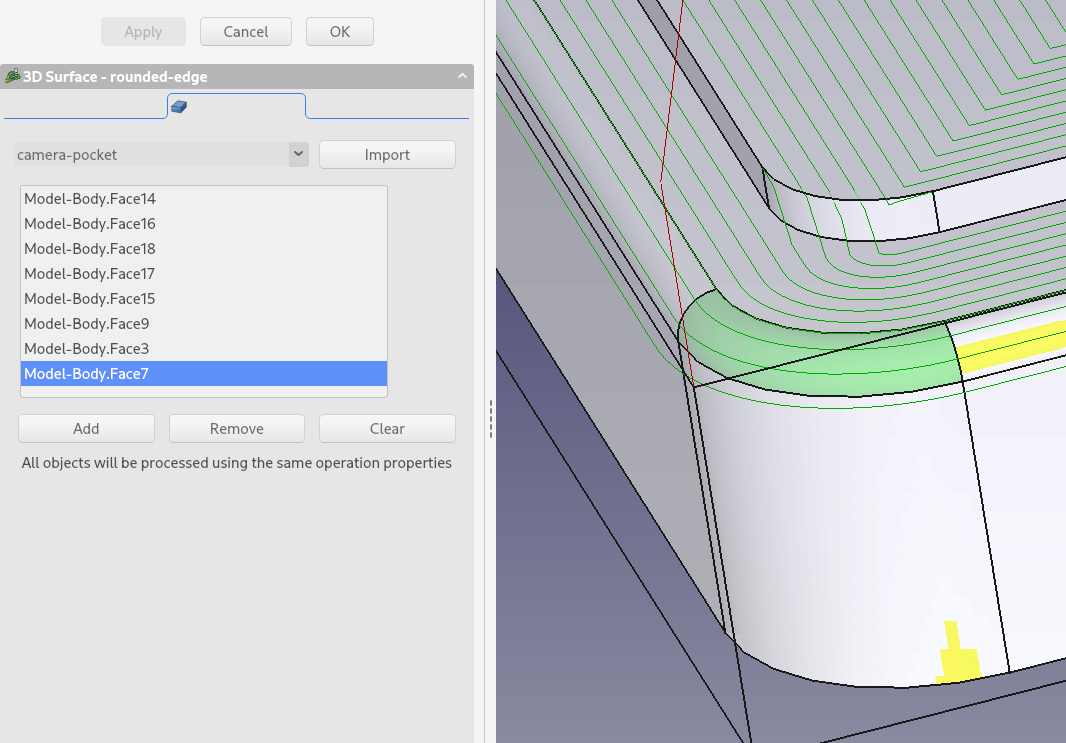Select Model-Body.Face16 list entry
The image size is (1066, 743).
click(x=90, y=224)
